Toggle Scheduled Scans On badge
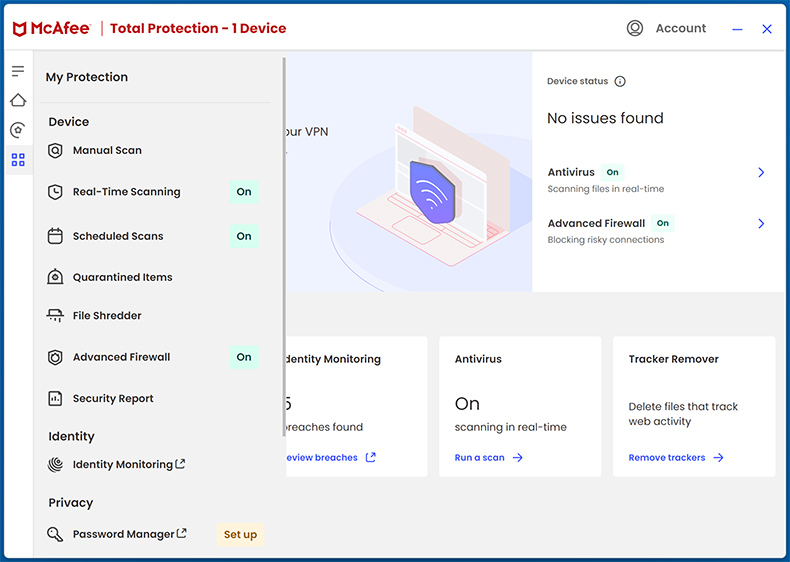Image resolution: width=790 pixels, height=562 pixels. click(x=244, y=236)
